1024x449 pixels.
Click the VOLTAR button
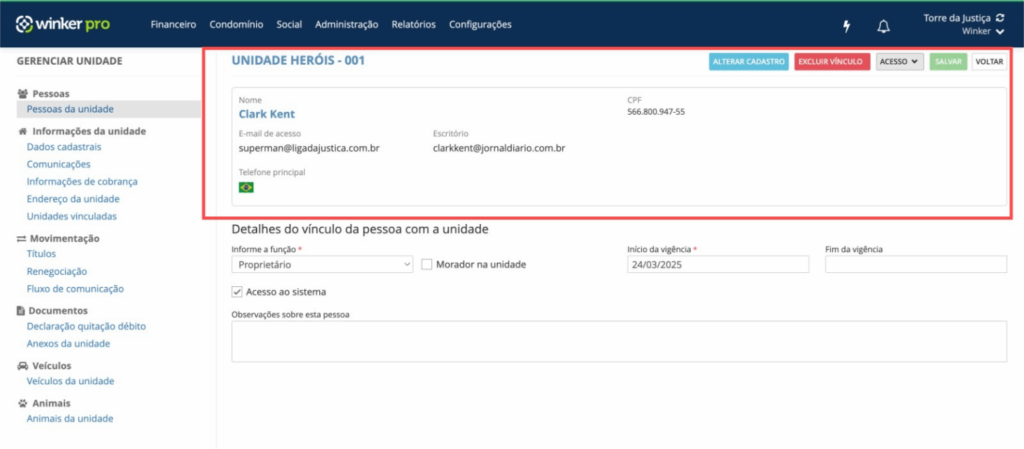point(989,61)
